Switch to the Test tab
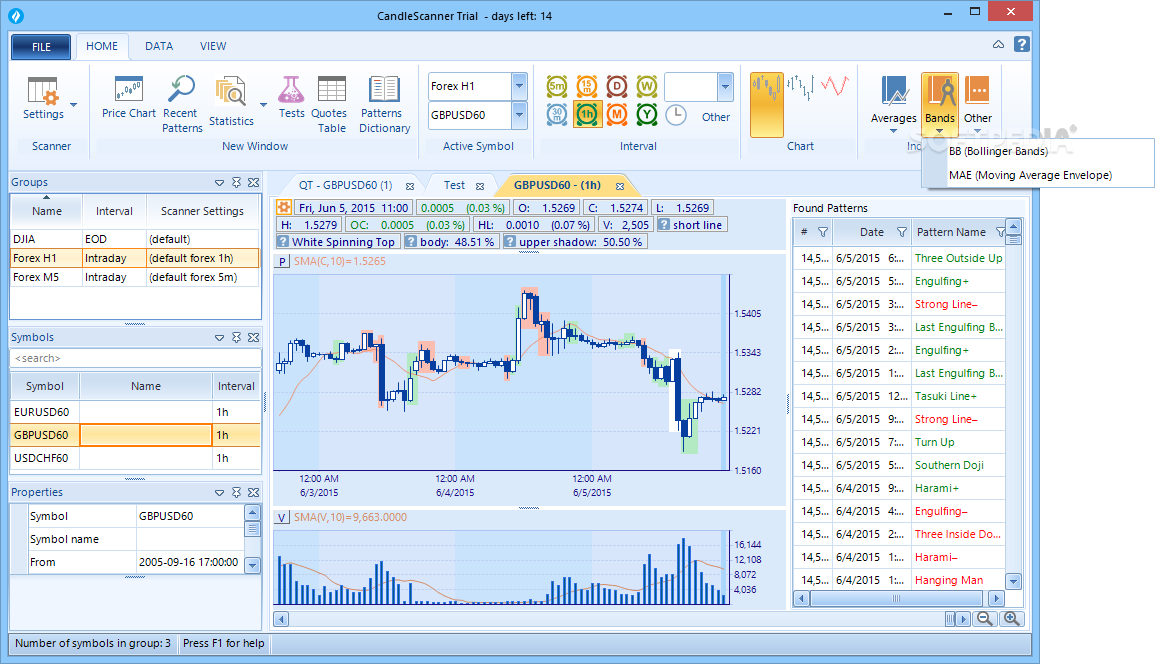The width and height of the screenshot is (1155, 664). pyautogui.click(x=454, y=186)
